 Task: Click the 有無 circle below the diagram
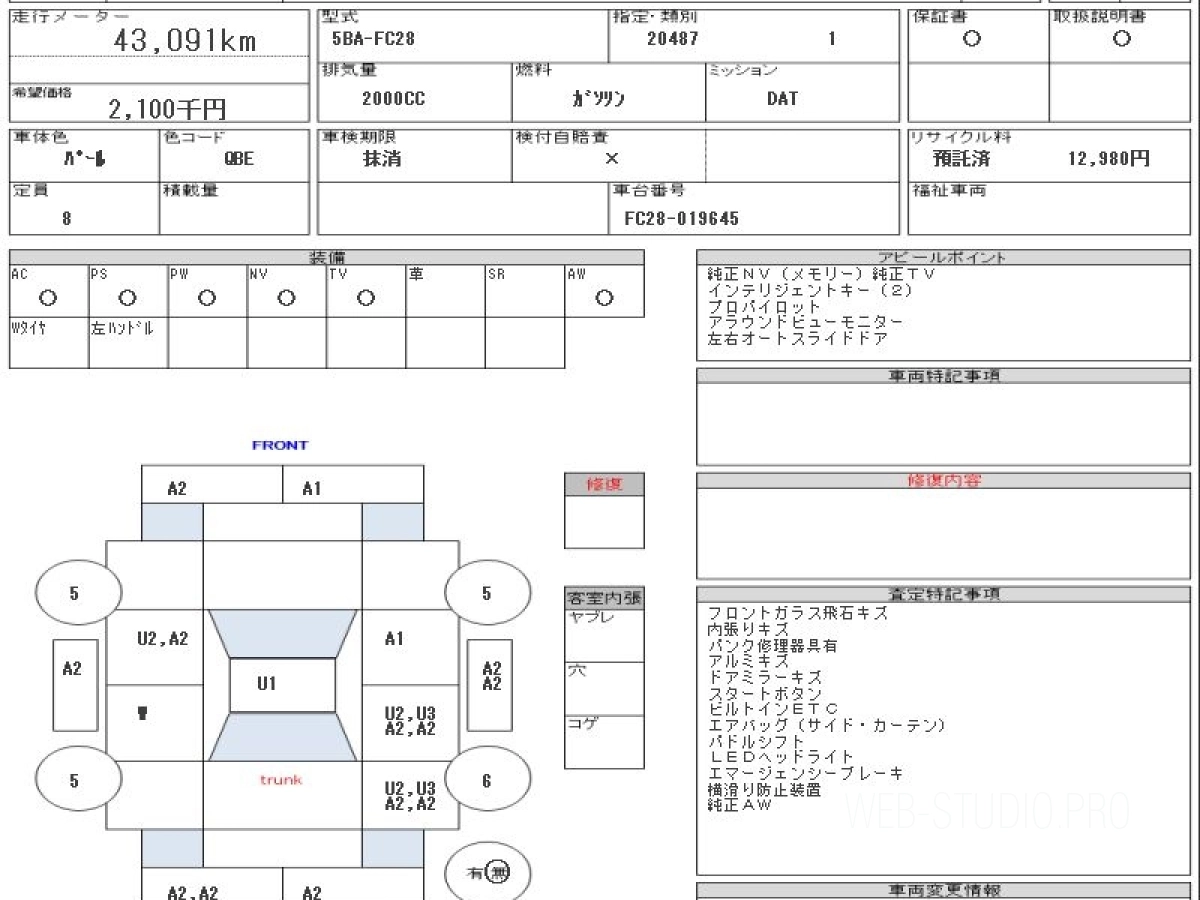[487, 872]
